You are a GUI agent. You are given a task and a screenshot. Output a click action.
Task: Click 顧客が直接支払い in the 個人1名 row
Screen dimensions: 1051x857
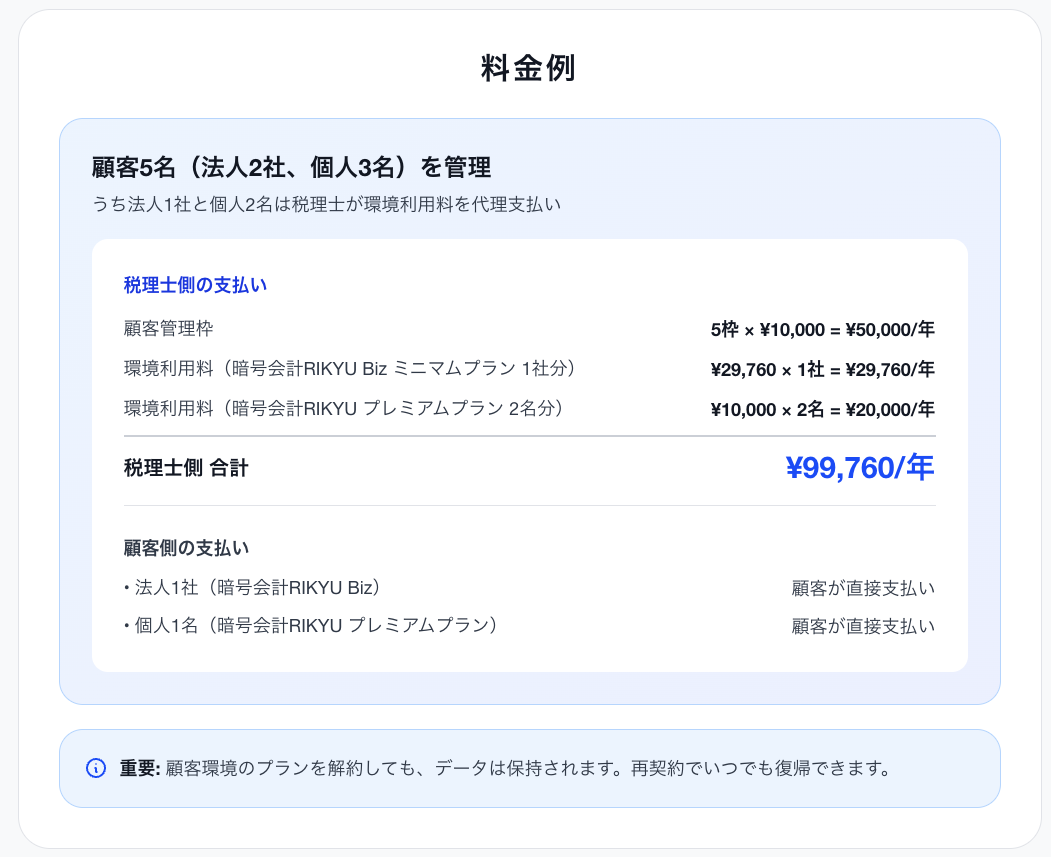click(x=863, y=627)
